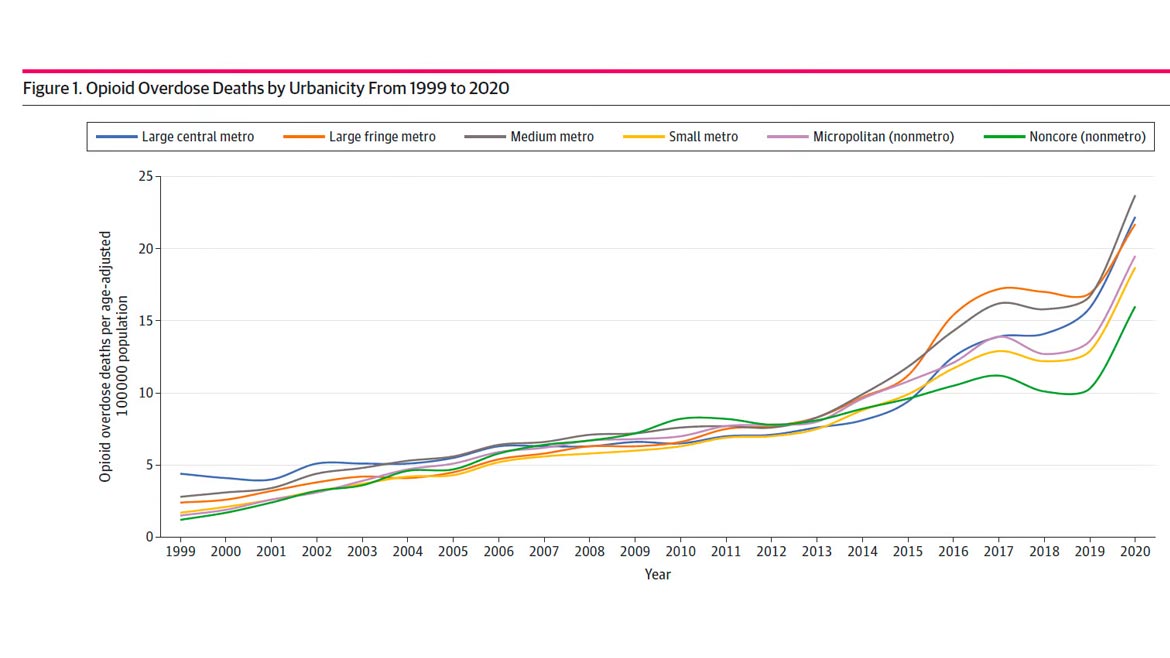Select the 'Noncore (nonmetro)' legend text

tap(1087, 137)
